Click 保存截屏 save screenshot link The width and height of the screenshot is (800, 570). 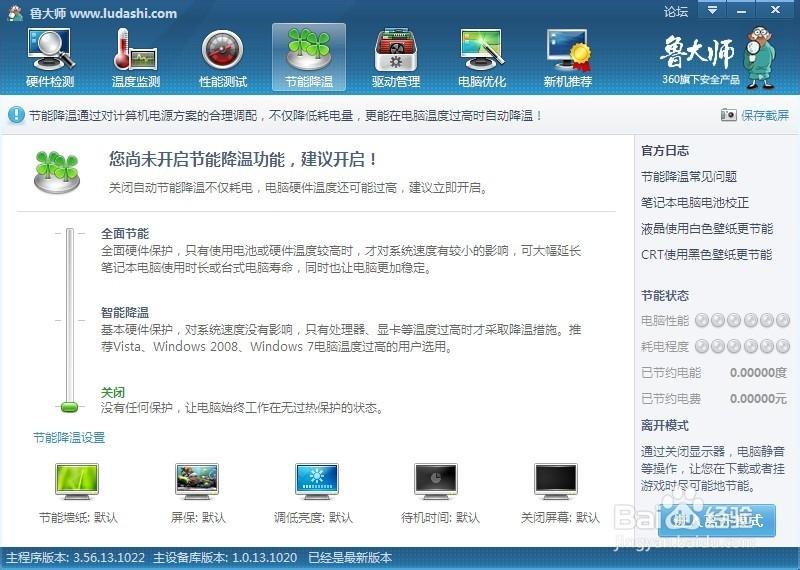click(x=765, y=115)
